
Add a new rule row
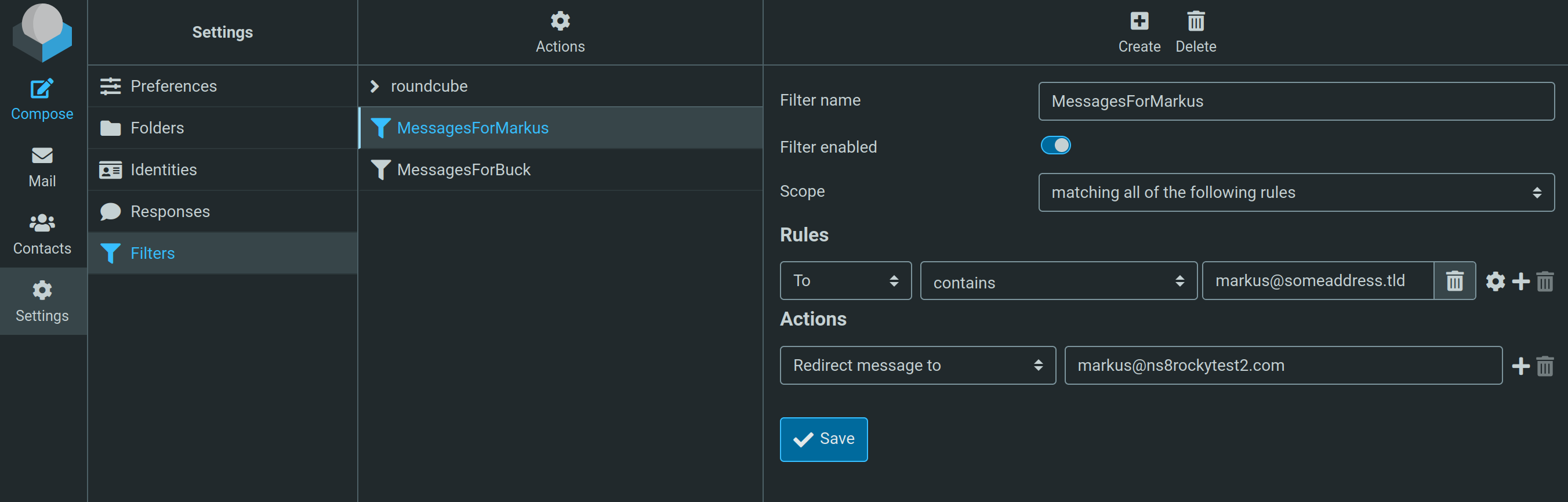pyautogui.click(x=1520, y=281)
